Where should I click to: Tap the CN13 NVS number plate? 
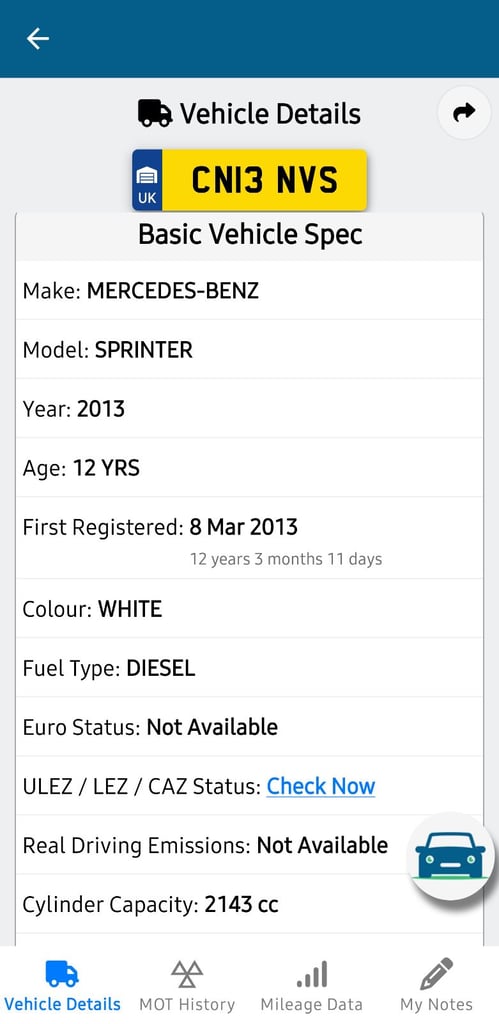coord(250,180)
